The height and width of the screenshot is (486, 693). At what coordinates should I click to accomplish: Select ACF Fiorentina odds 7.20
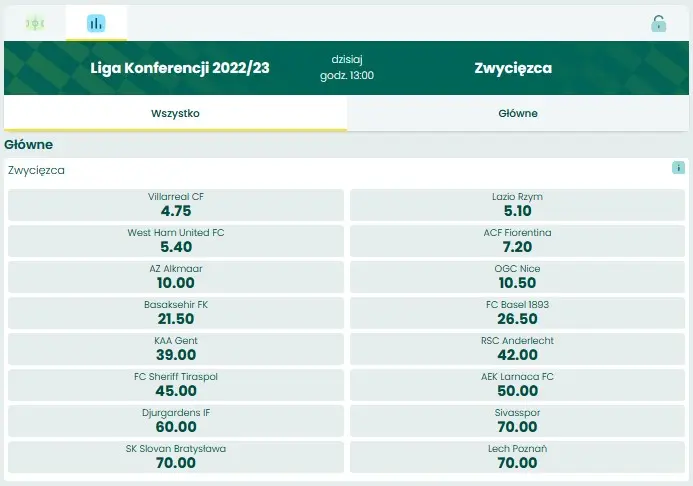(x=518, y=241)
